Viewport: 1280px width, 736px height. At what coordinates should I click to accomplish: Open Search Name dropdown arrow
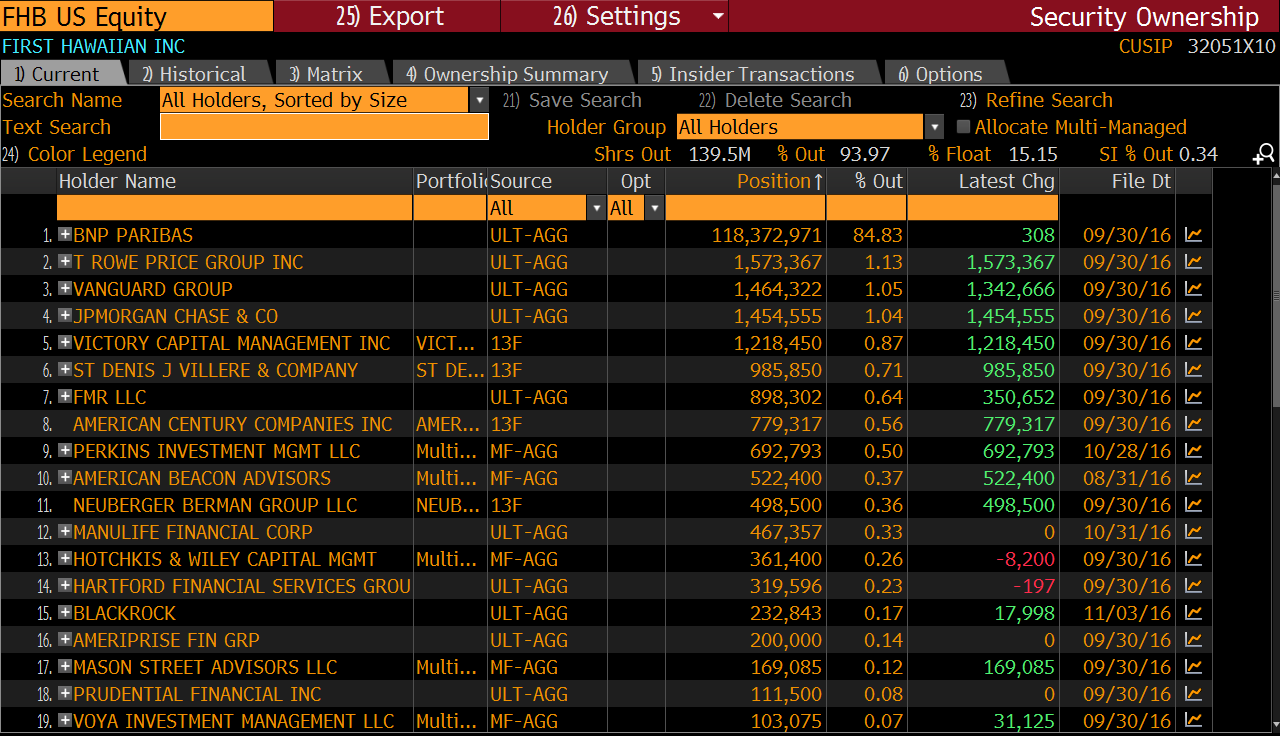(479, 100)
